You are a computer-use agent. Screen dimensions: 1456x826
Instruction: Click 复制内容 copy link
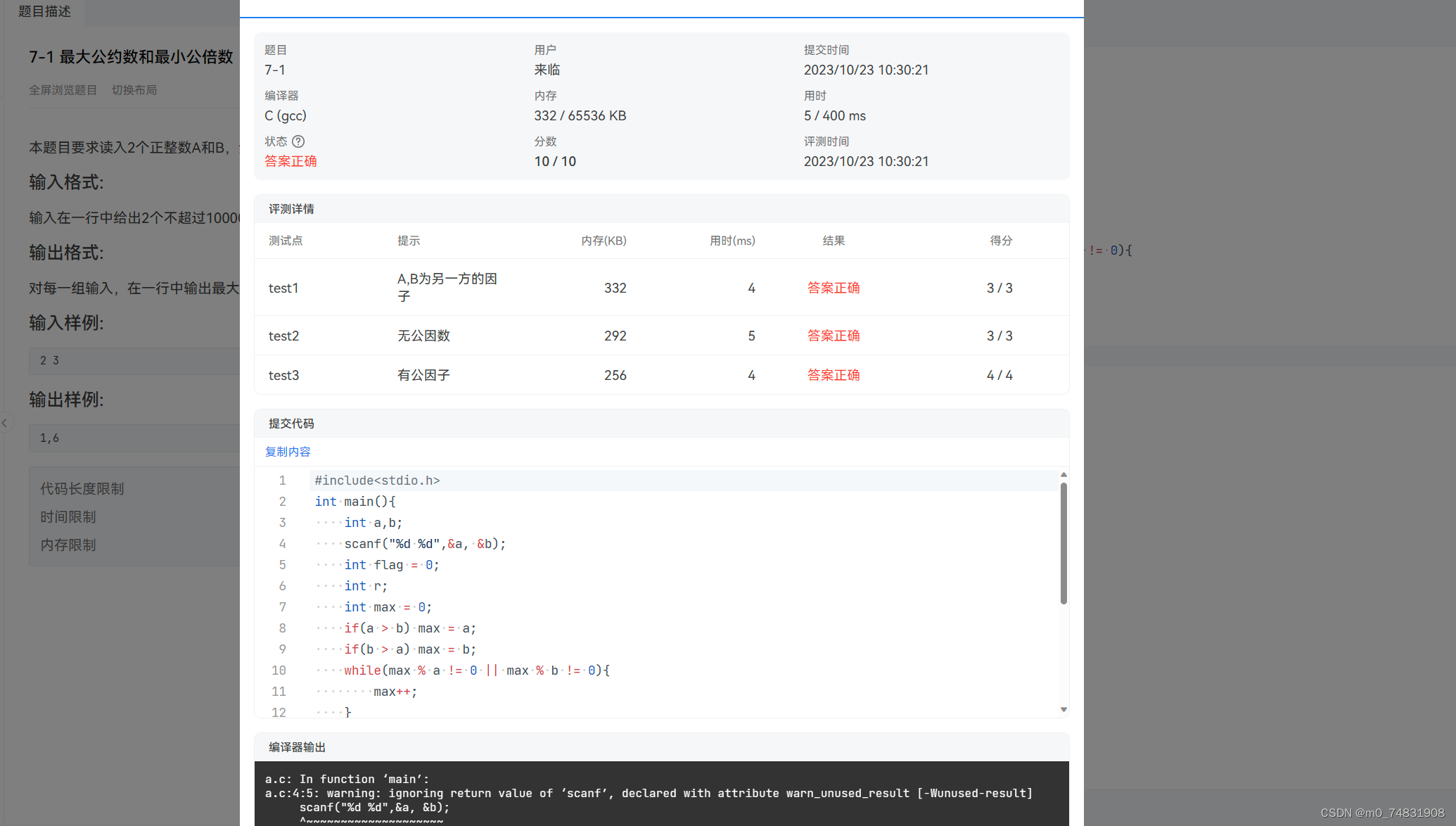[x=288, y=452]
